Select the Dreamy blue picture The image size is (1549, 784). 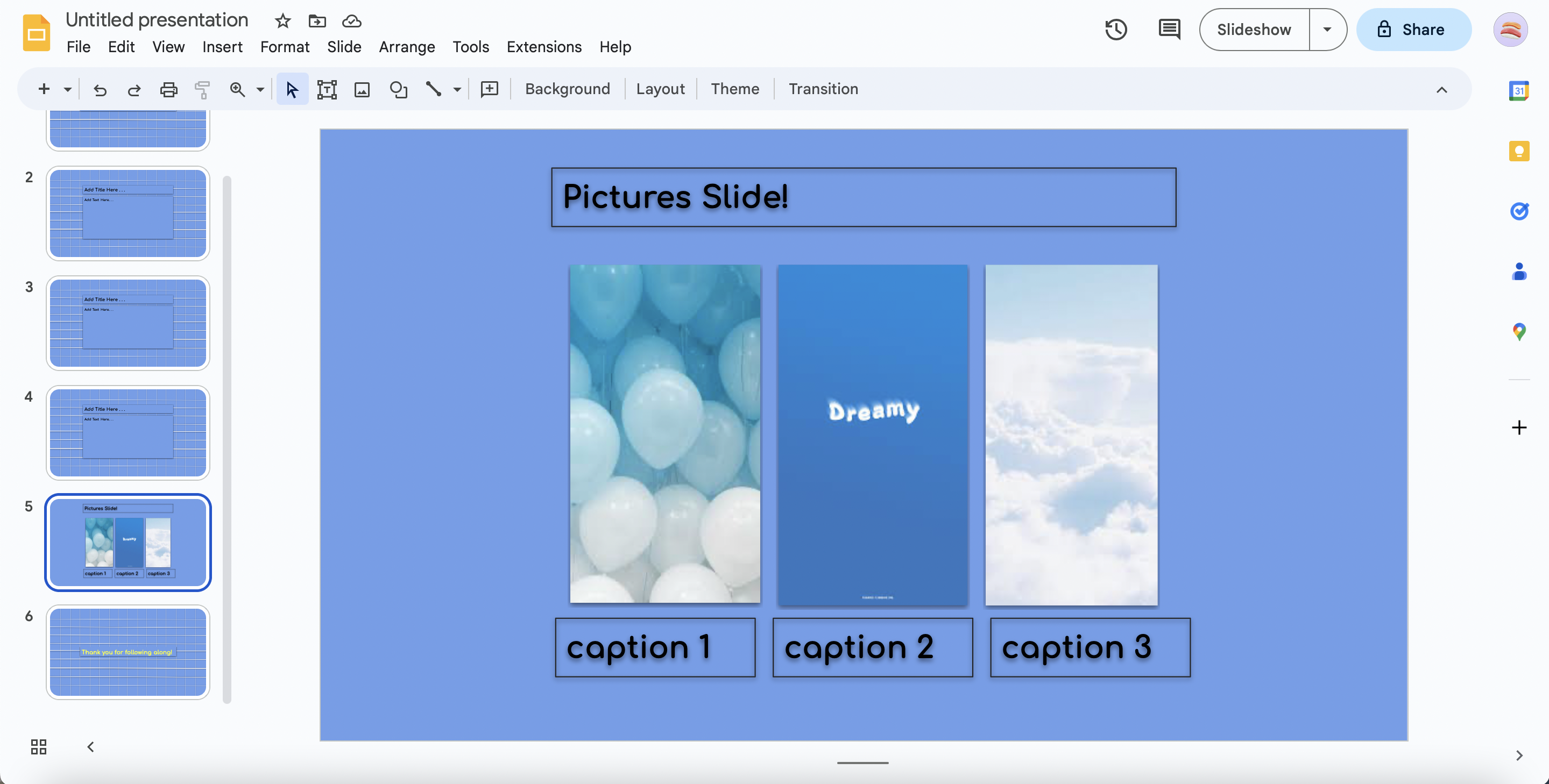click(x=873, y=435)
